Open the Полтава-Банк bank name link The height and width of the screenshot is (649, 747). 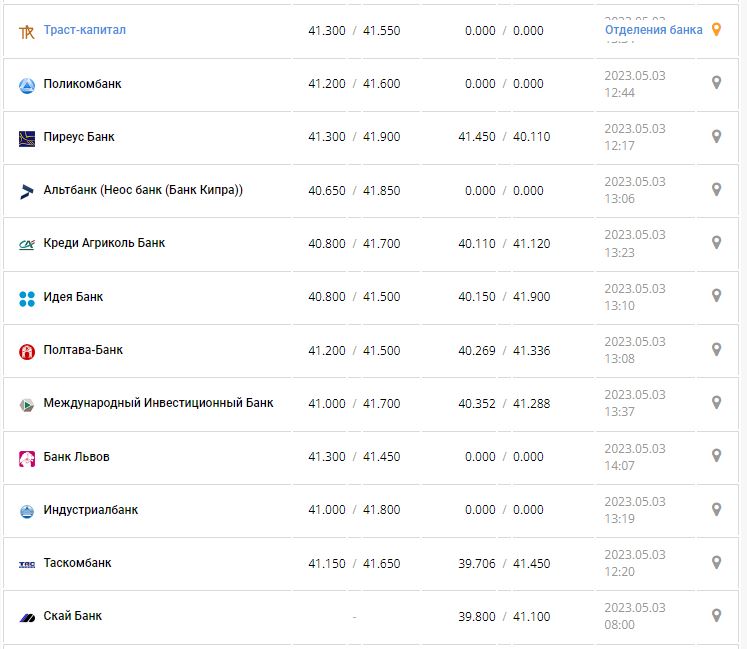coord(83,350)
